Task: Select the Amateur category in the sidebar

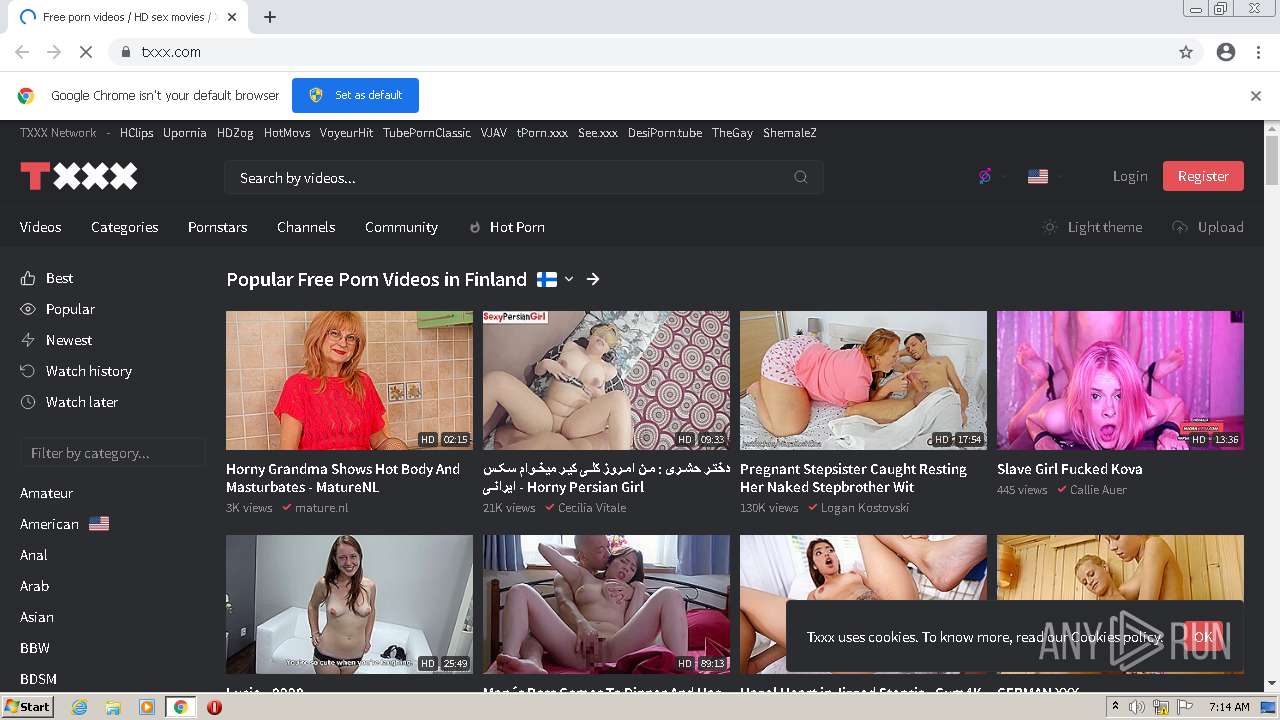Action: pyautogui.click(x=47, y=493)
